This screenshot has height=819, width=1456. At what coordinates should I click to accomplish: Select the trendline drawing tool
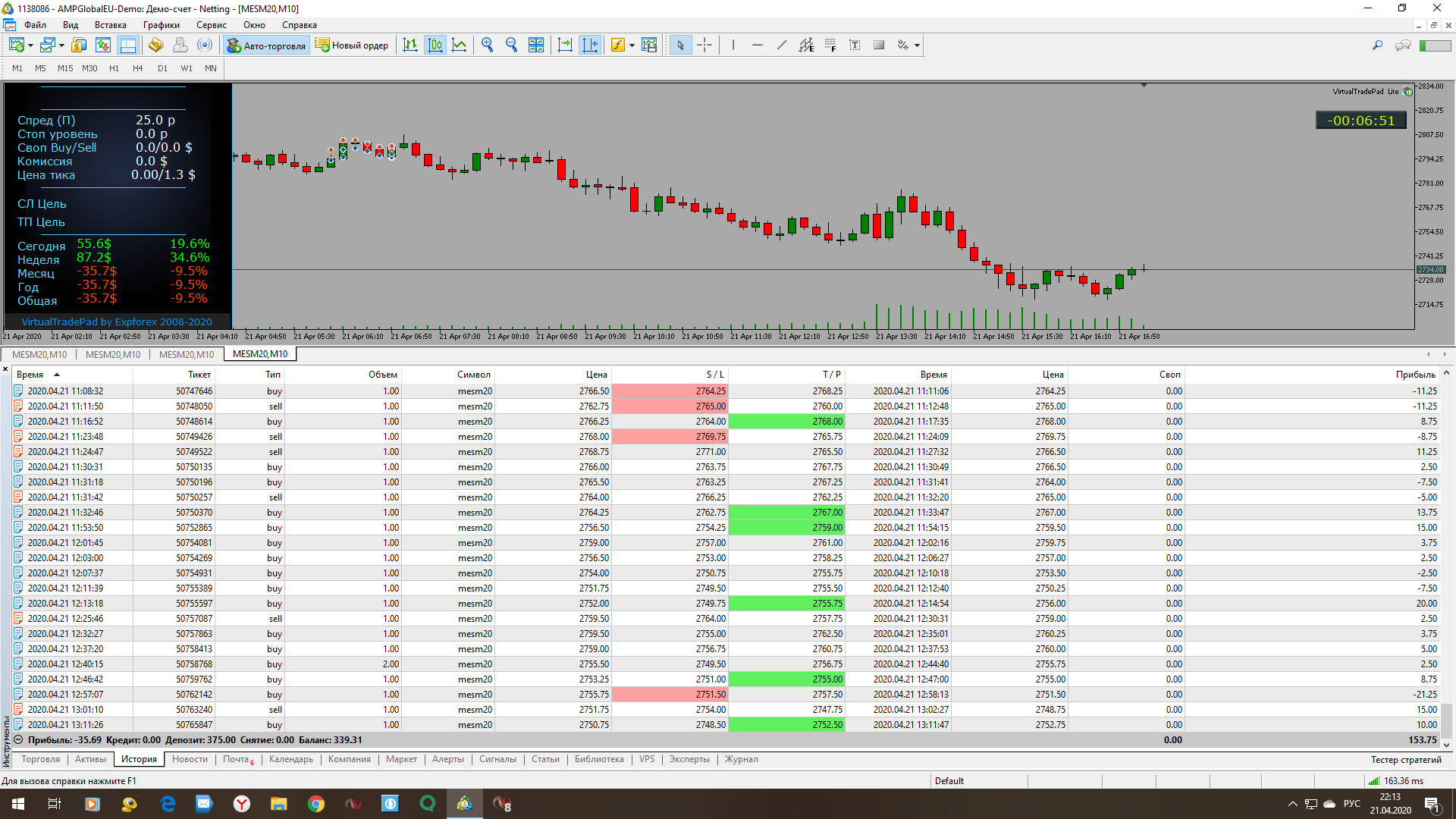point(782,45)
